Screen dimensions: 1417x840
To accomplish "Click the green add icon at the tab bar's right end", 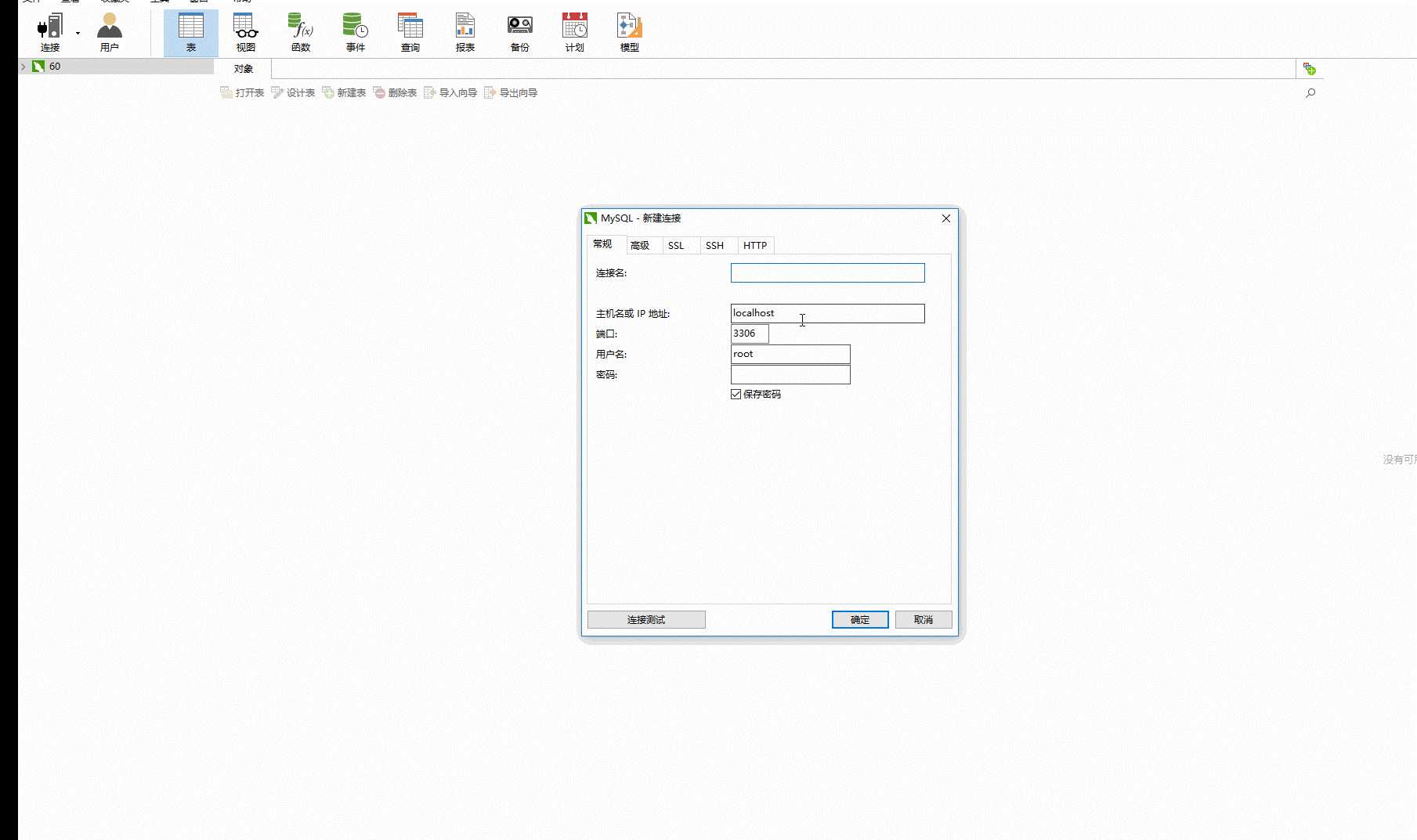I will coord(1310,69).
